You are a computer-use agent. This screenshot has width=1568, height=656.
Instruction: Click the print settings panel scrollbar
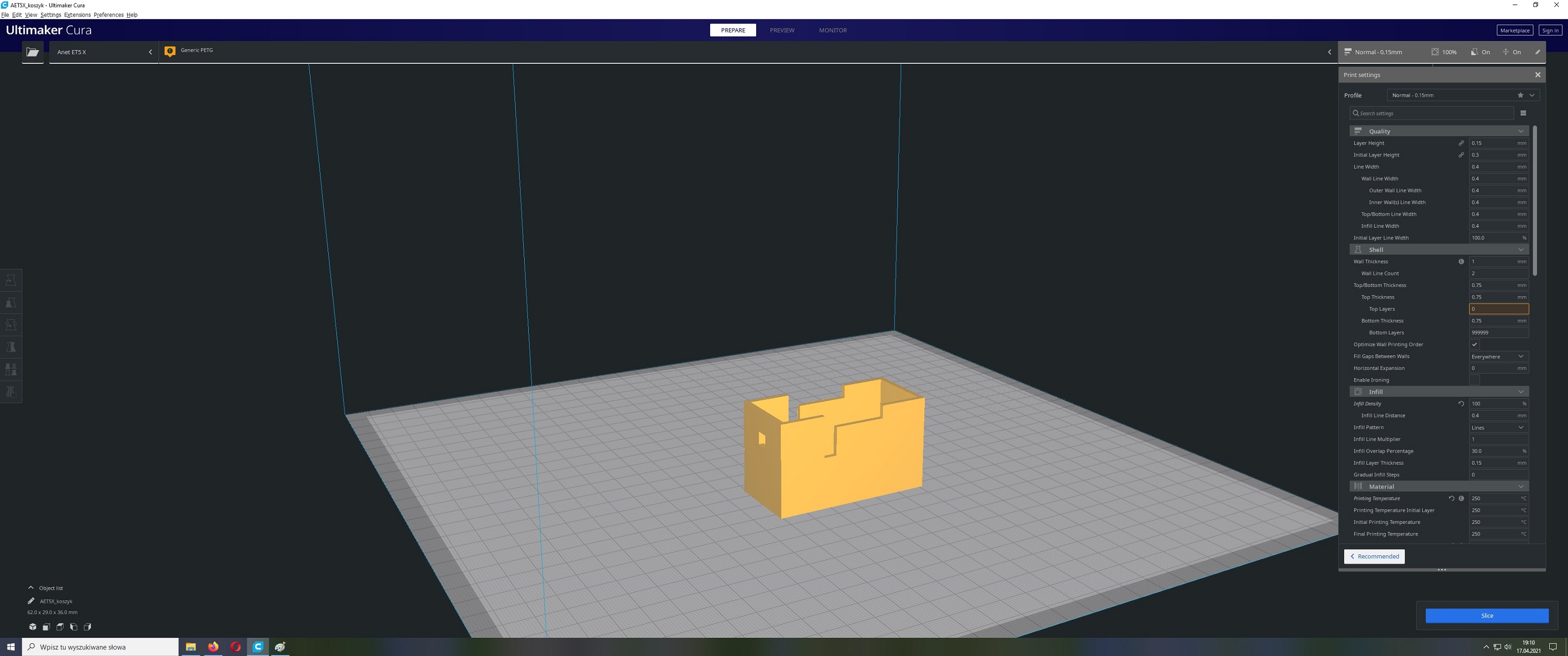1535,201
